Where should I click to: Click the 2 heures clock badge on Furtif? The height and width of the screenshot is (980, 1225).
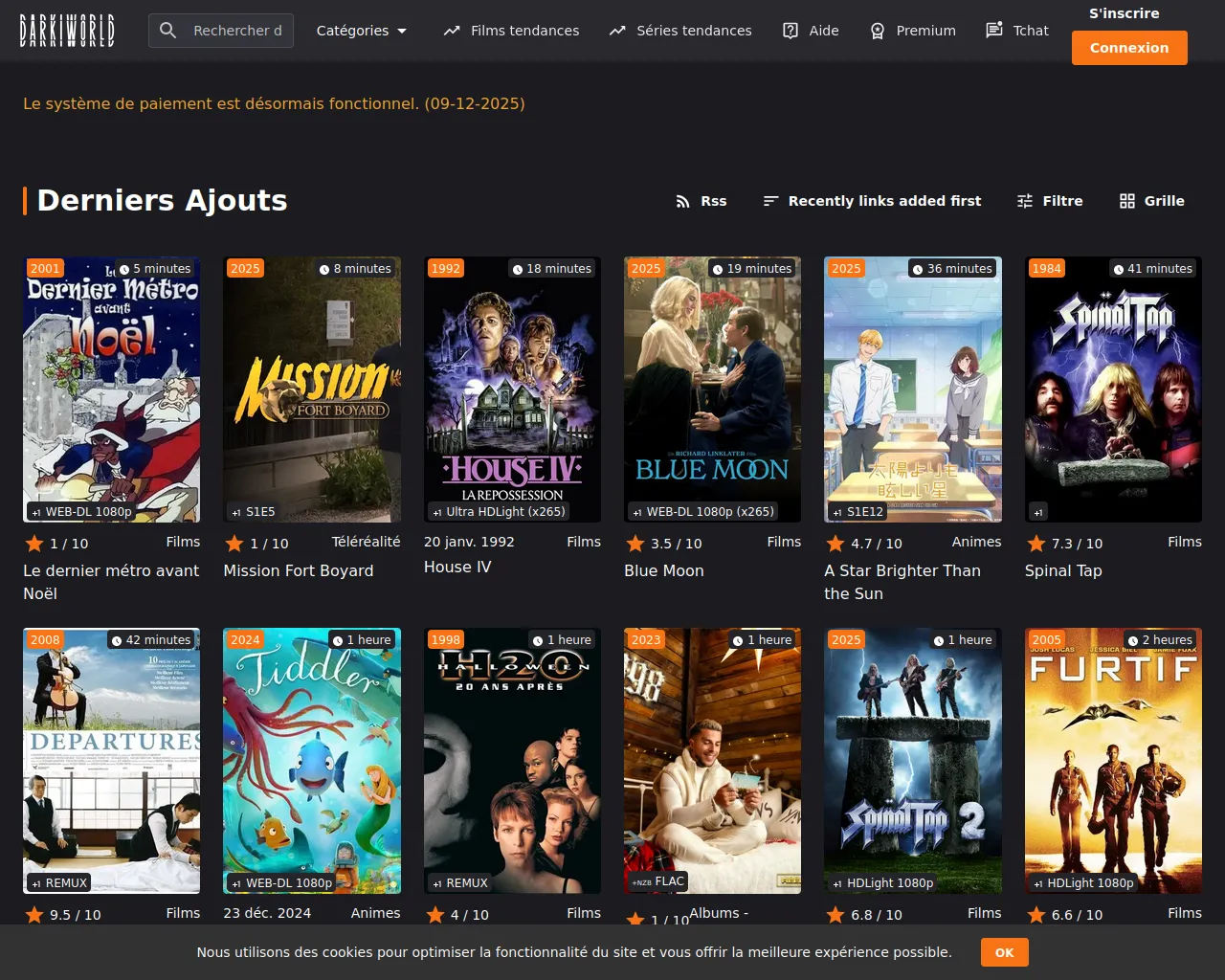1161,640
